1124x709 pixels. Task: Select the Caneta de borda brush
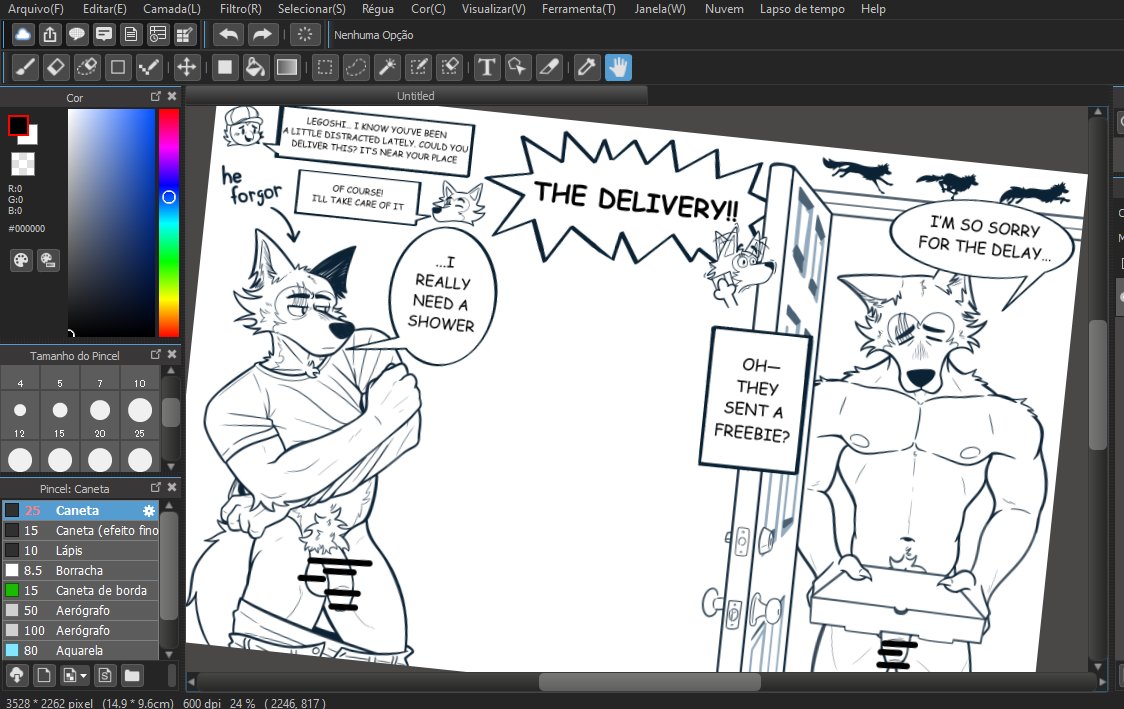(80, 591)
